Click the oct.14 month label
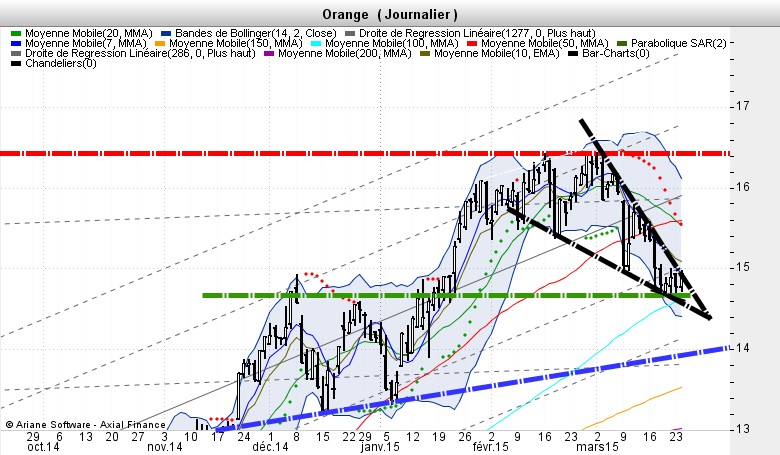780x455 pixels. click(x=43, y=447)
